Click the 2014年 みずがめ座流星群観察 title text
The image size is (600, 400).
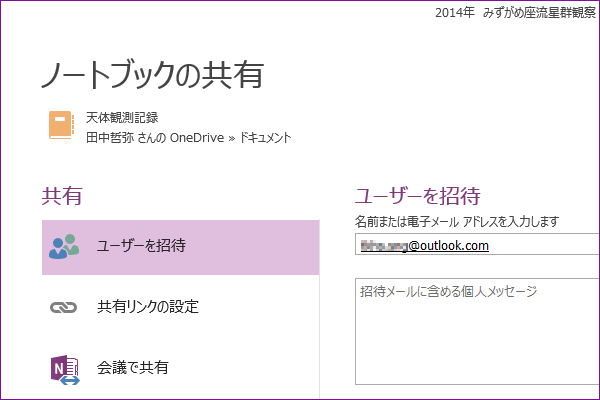515,13
